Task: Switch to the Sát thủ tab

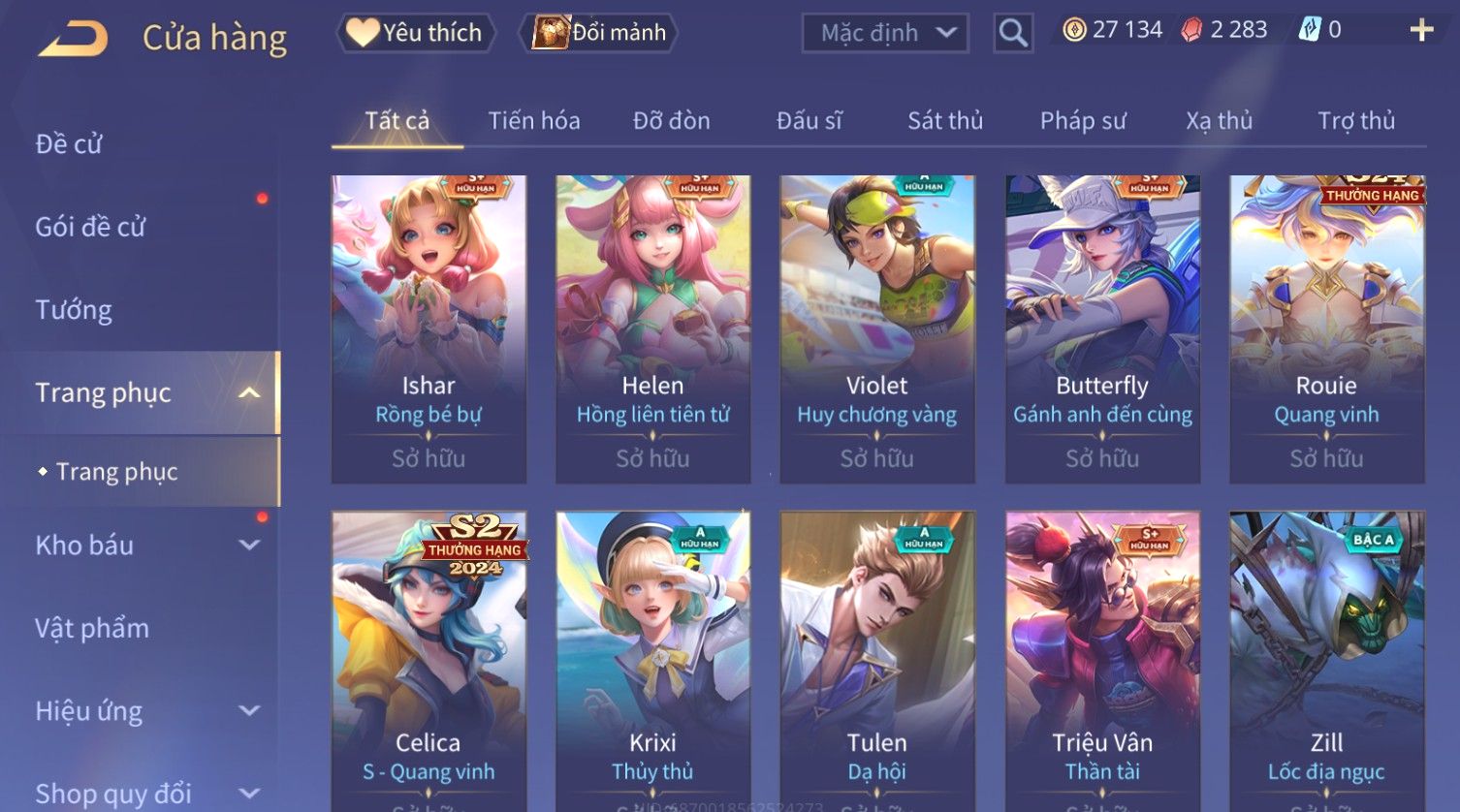Action: [x=945, y=121]
